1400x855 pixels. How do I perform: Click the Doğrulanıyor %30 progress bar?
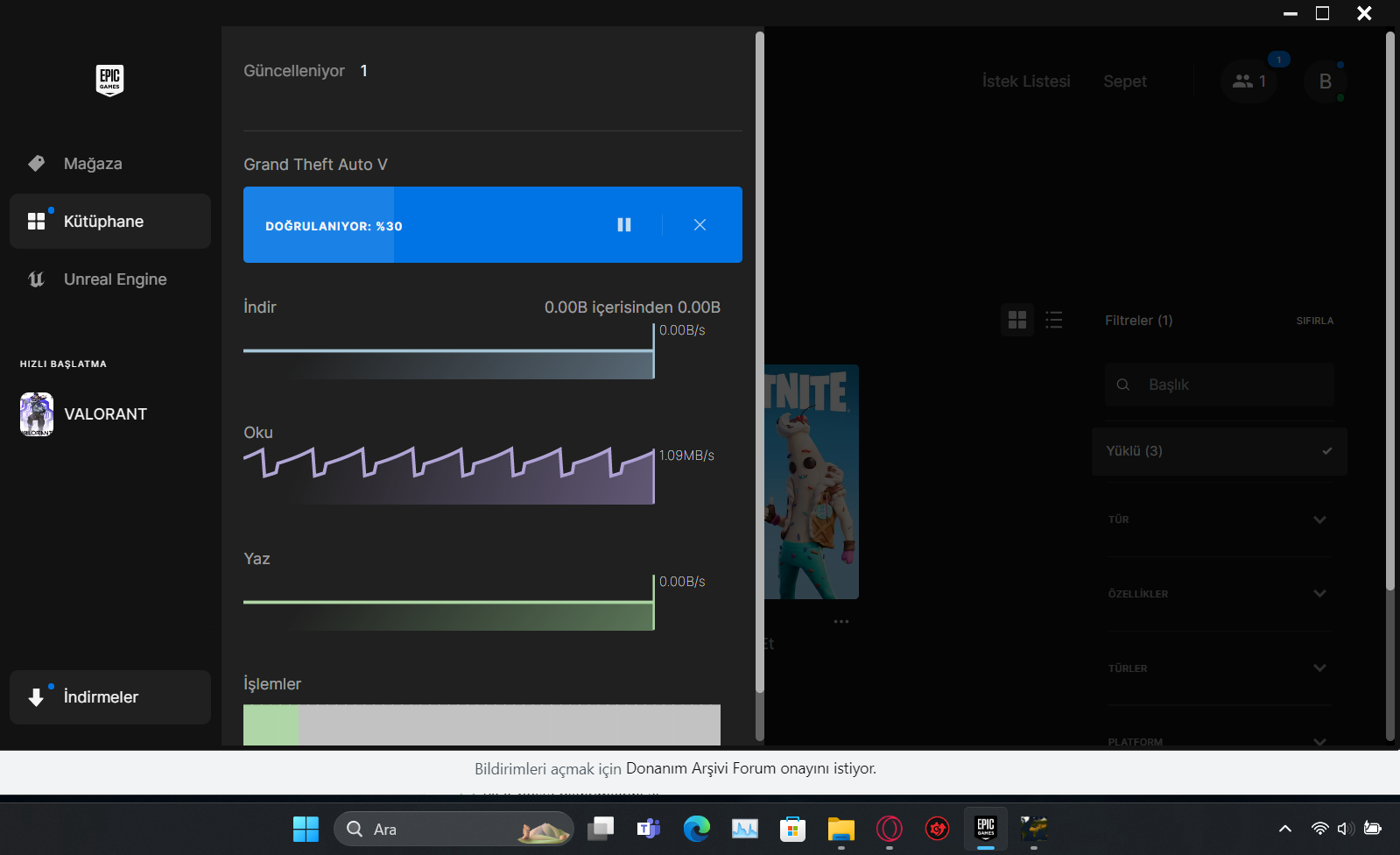click(x=493, y=225)
